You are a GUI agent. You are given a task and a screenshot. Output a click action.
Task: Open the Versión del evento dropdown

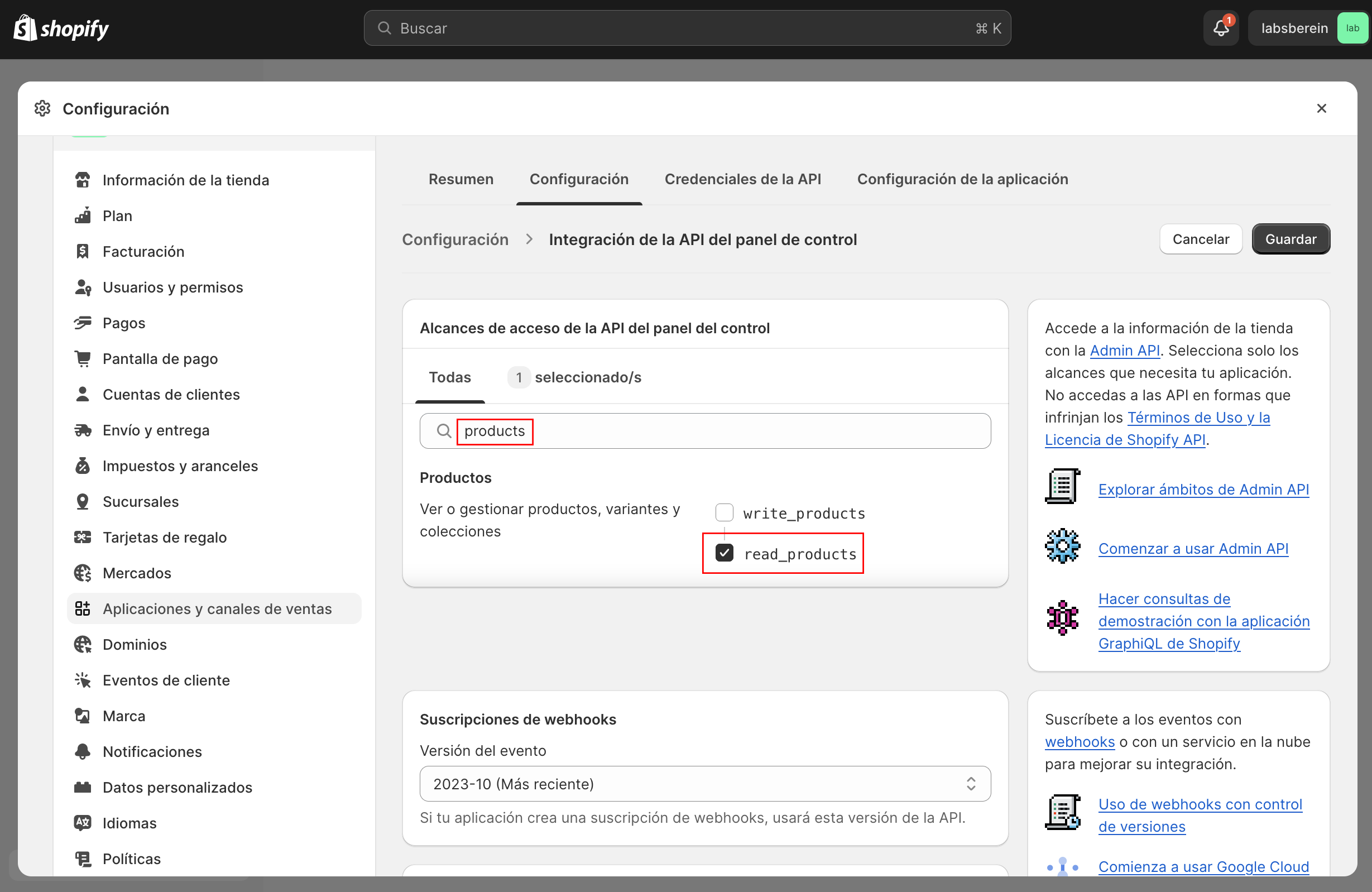(x=704, y=784)
